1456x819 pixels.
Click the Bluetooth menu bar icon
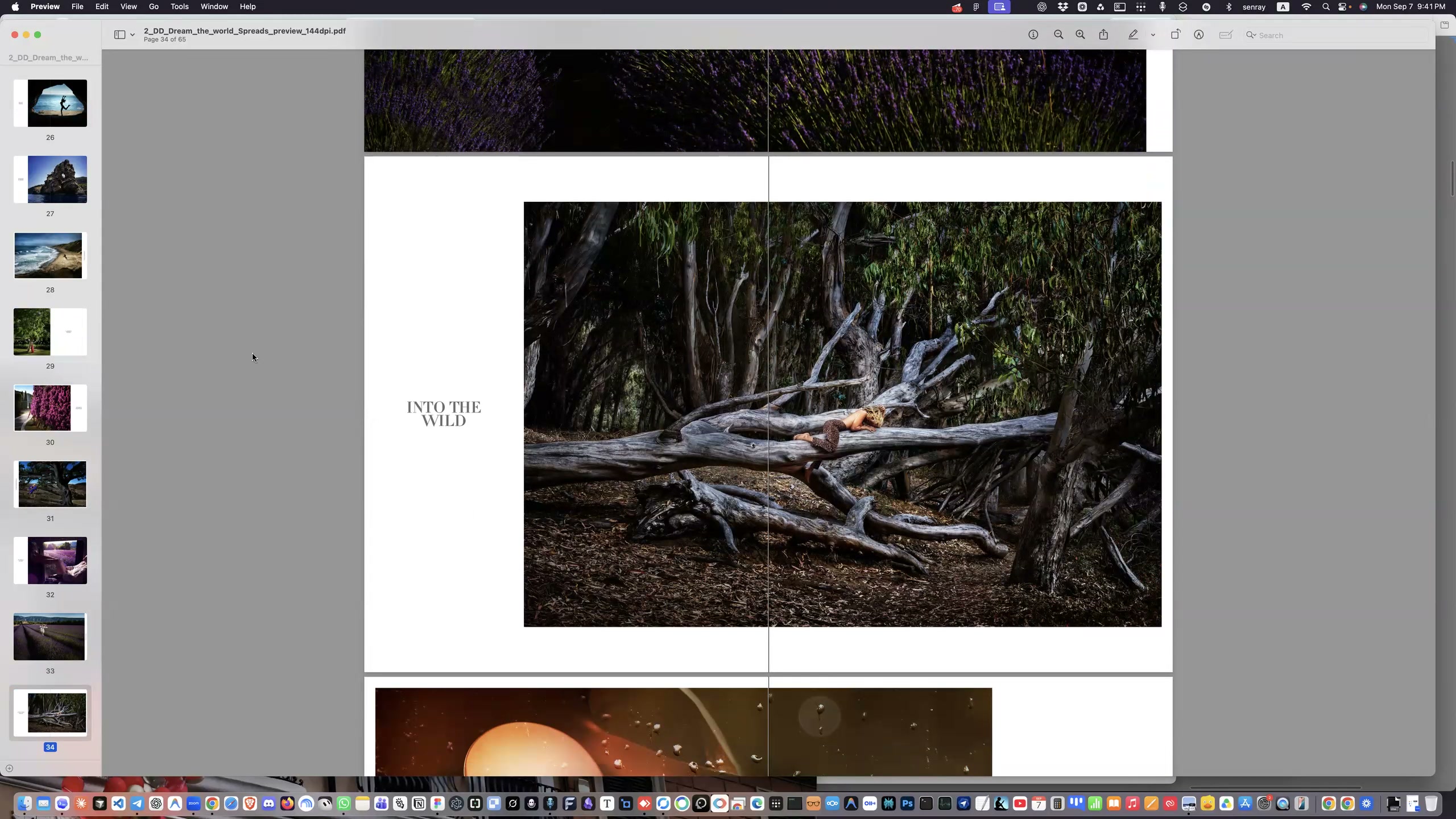click(1228, 7)
